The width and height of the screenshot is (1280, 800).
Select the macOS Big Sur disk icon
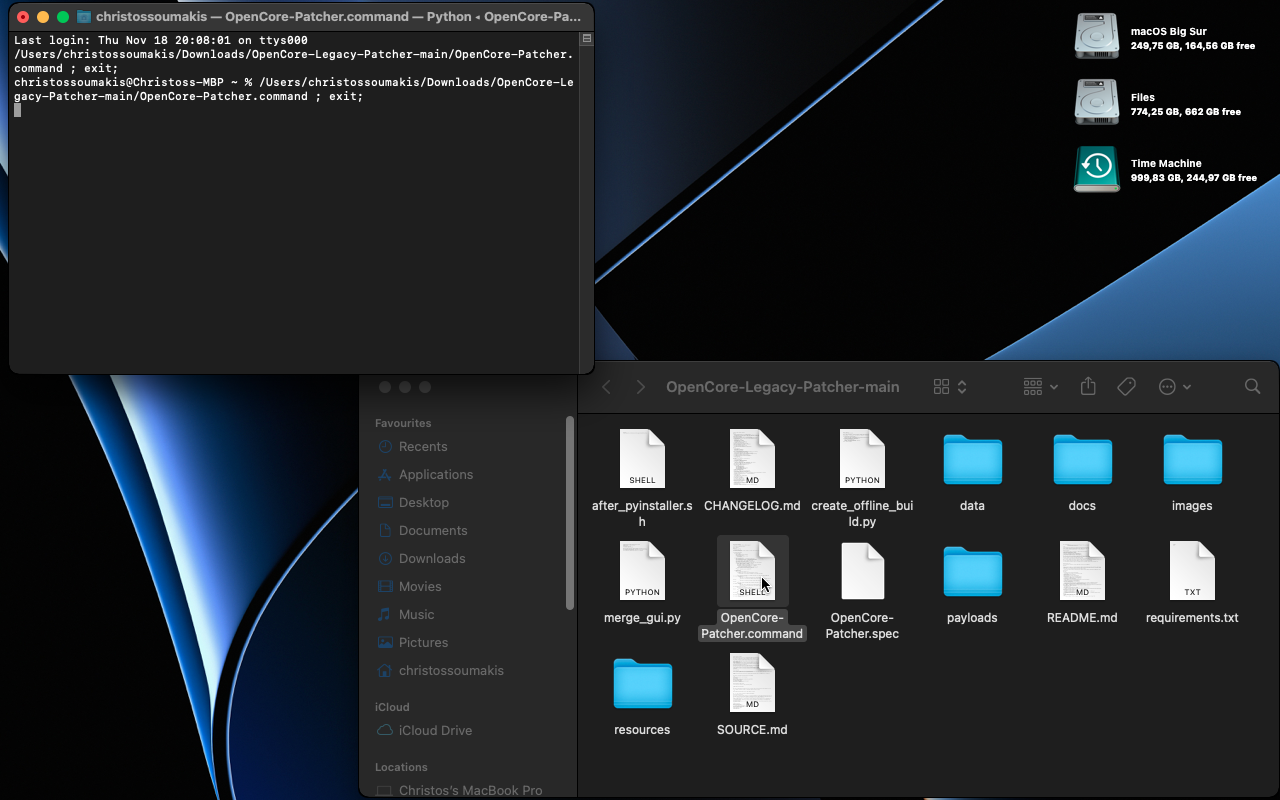1097,37
